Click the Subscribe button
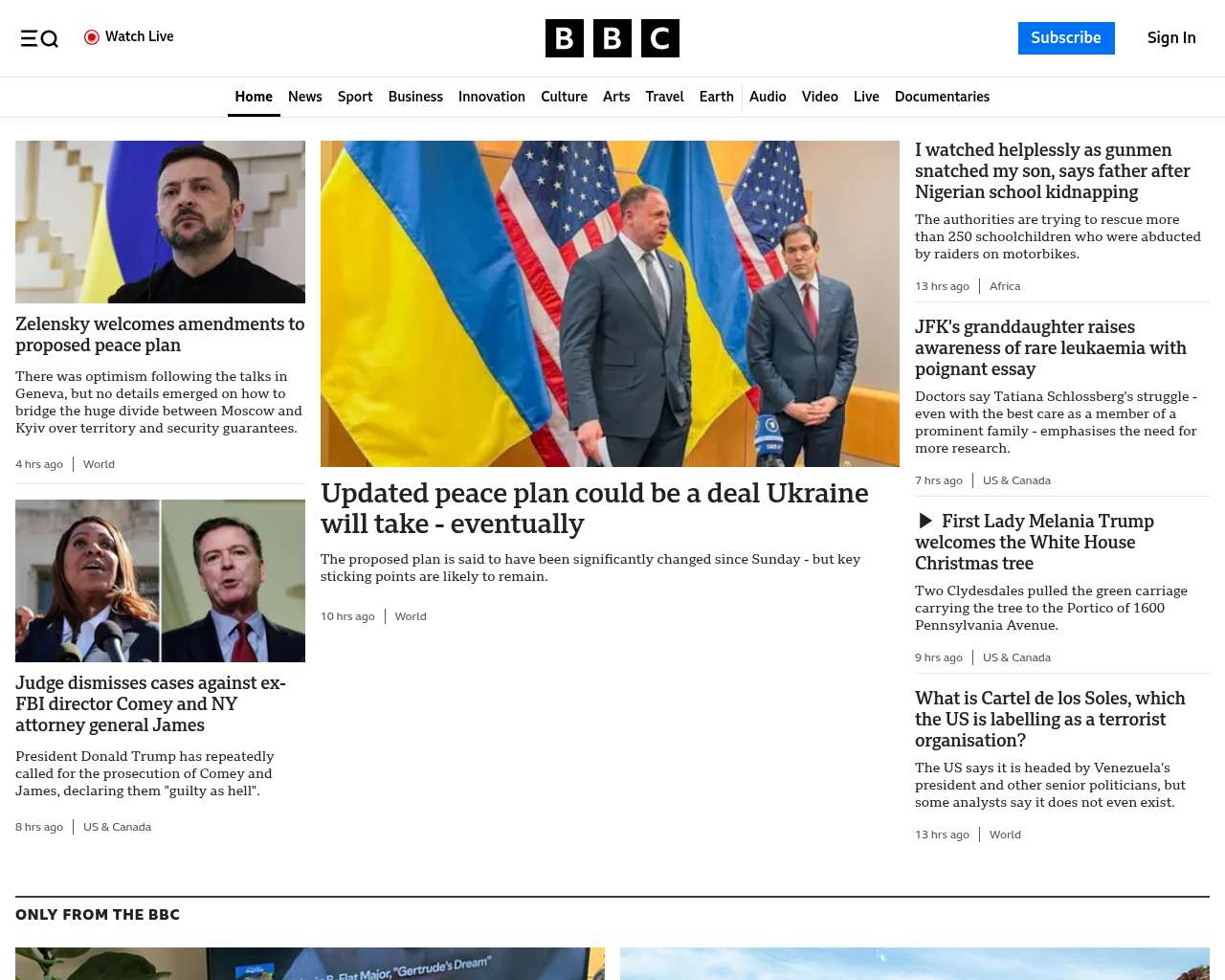 [1066, 38]
